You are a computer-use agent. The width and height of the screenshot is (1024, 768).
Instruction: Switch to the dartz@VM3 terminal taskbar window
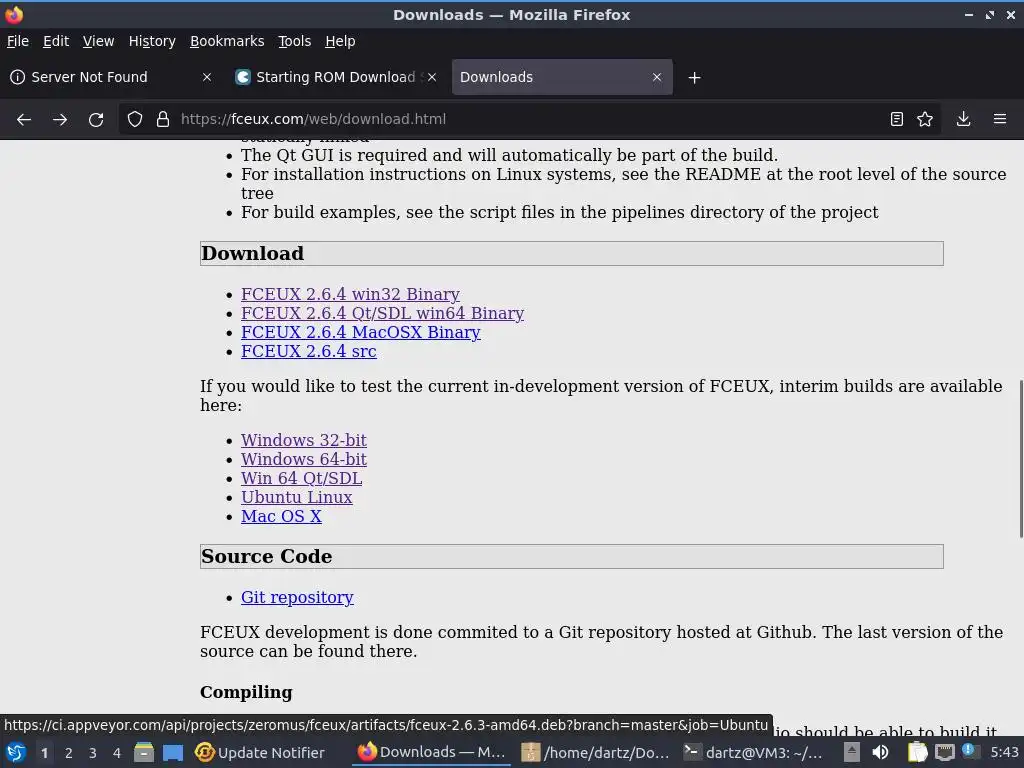pos(752,753)
